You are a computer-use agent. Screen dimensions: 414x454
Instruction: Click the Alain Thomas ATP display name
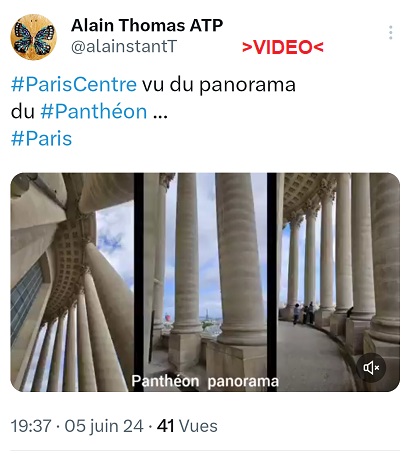point(147,25)
